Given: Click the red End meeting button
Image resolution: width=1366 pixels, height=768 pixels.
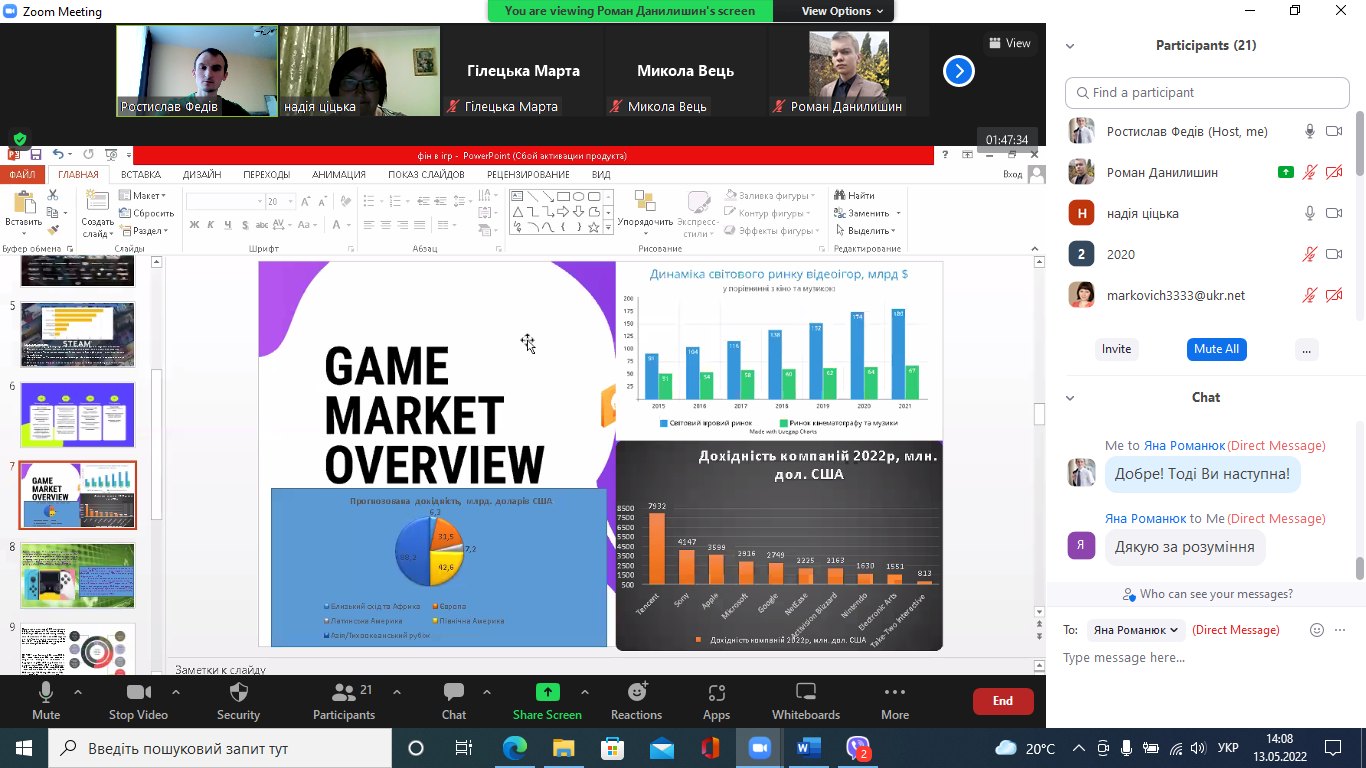Looking at the screenshot, I should [1002, 701].
